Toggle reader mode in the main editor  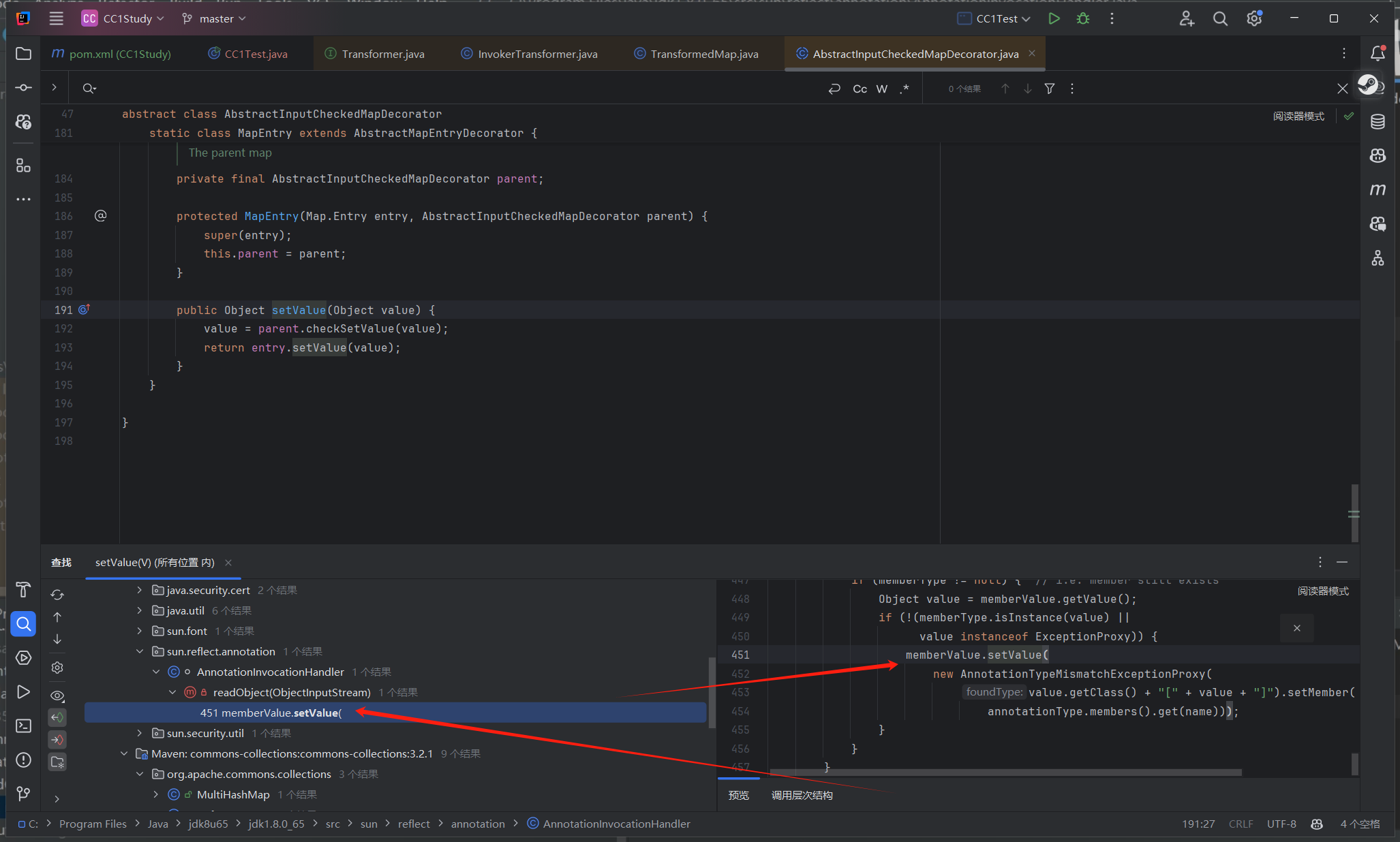point(1298,116)
